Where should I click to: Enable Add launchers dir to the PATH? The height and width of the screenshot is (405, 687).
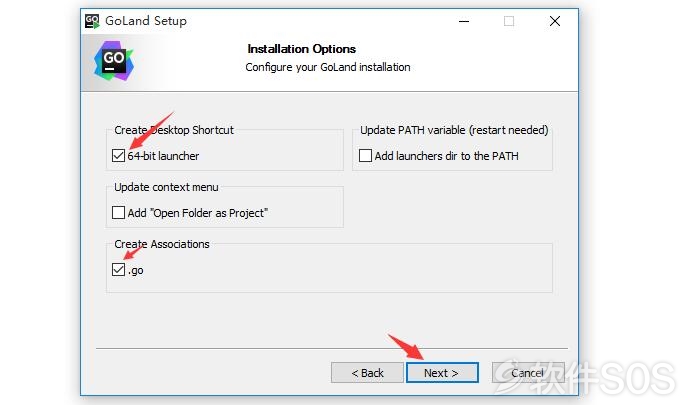[x=365, y=156]
